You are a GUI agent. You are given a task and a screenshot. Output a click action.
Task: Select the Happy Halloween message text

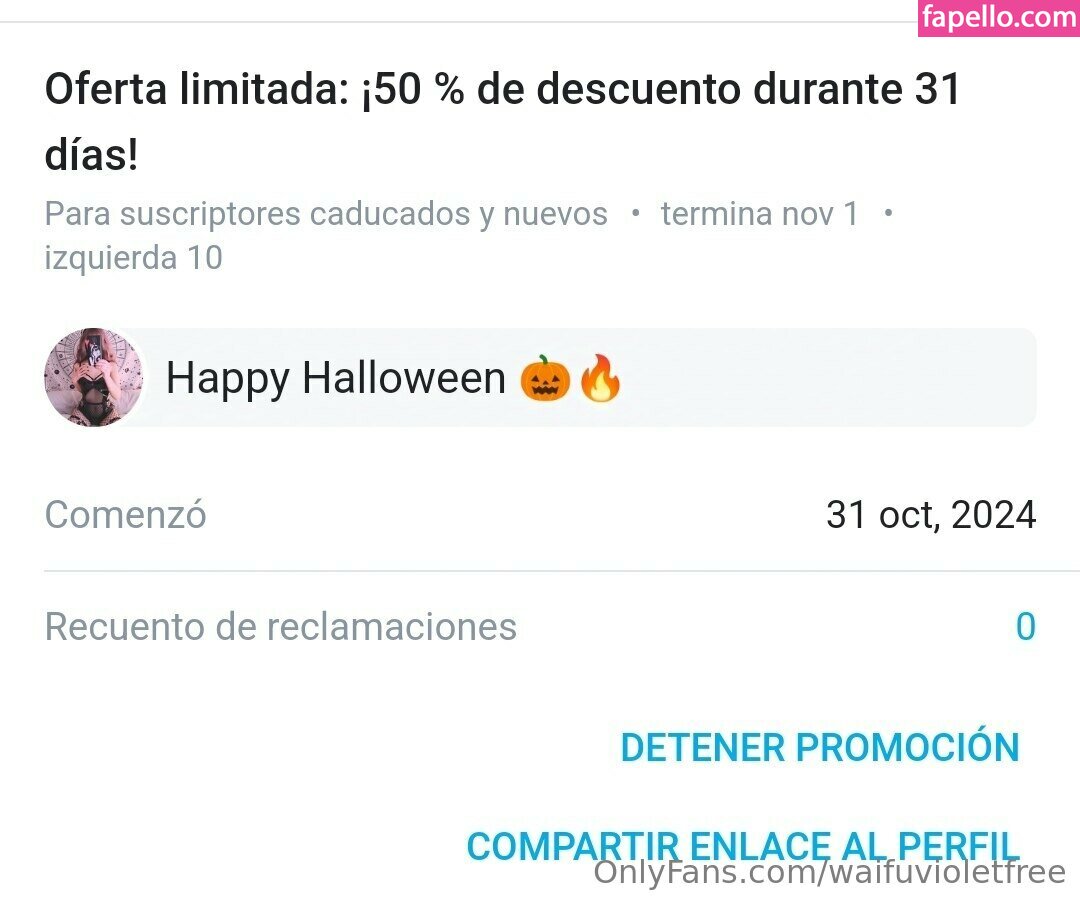pyautogui.click(x=336, y=378)
